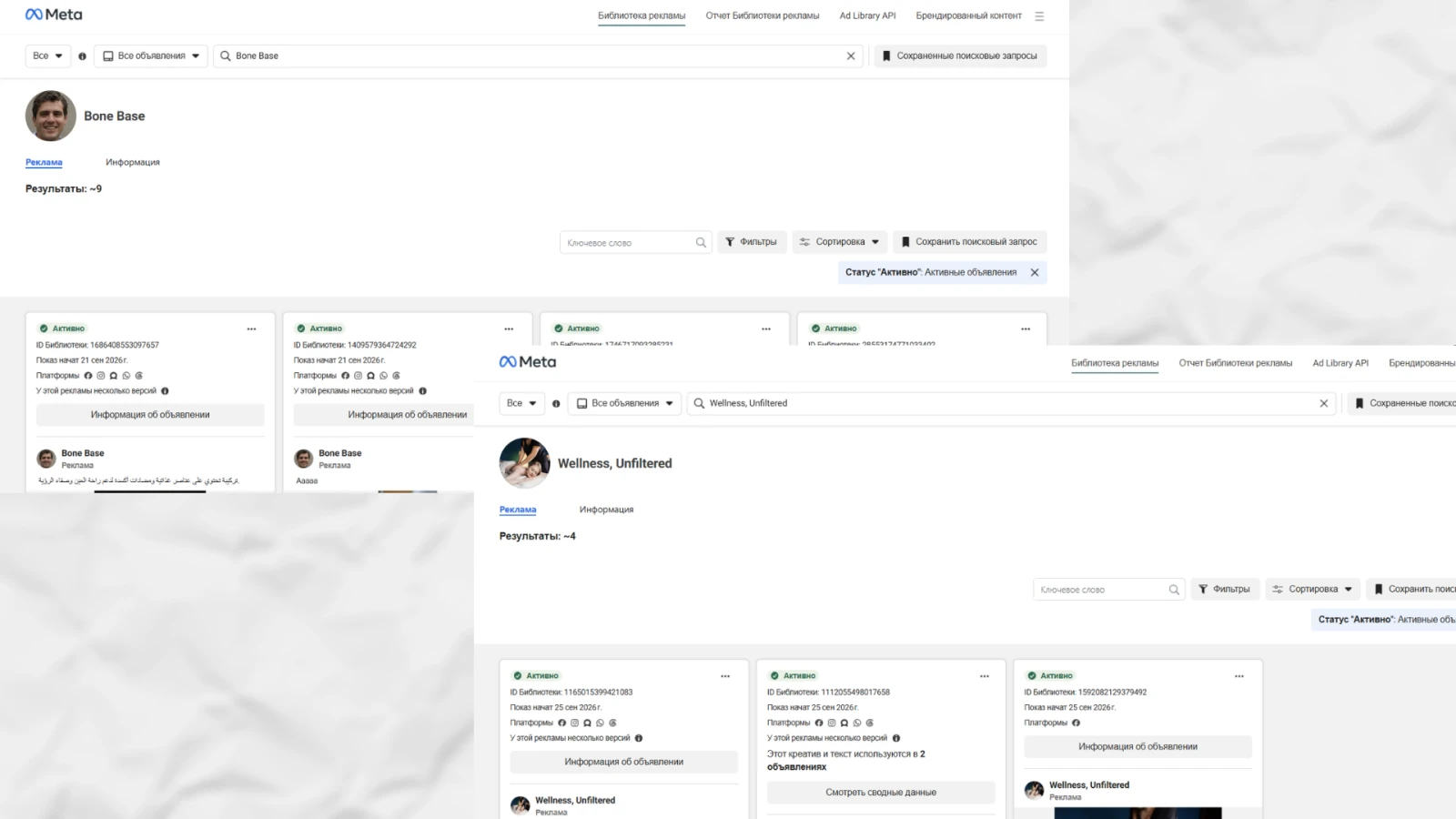Open Сортировка dropdown in Wellness window

[1312, 590]
